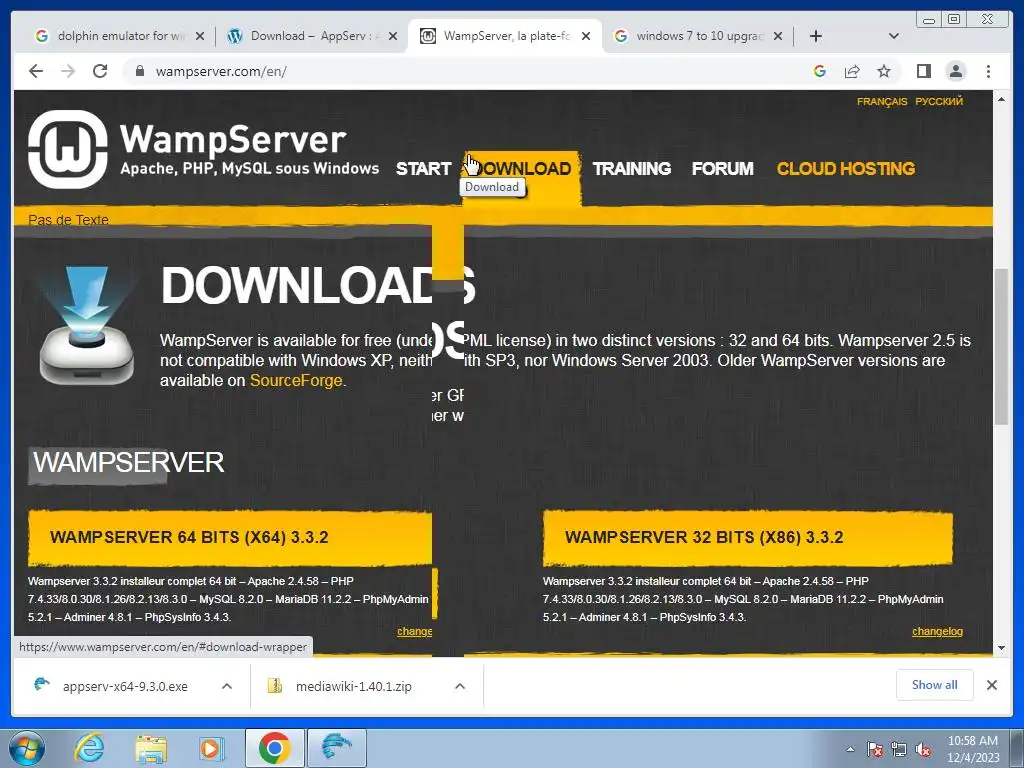Image resolution: width=1024 pixels, height=768 pixels.
Task: Go back to the previous page
Action: click(36, 71)
